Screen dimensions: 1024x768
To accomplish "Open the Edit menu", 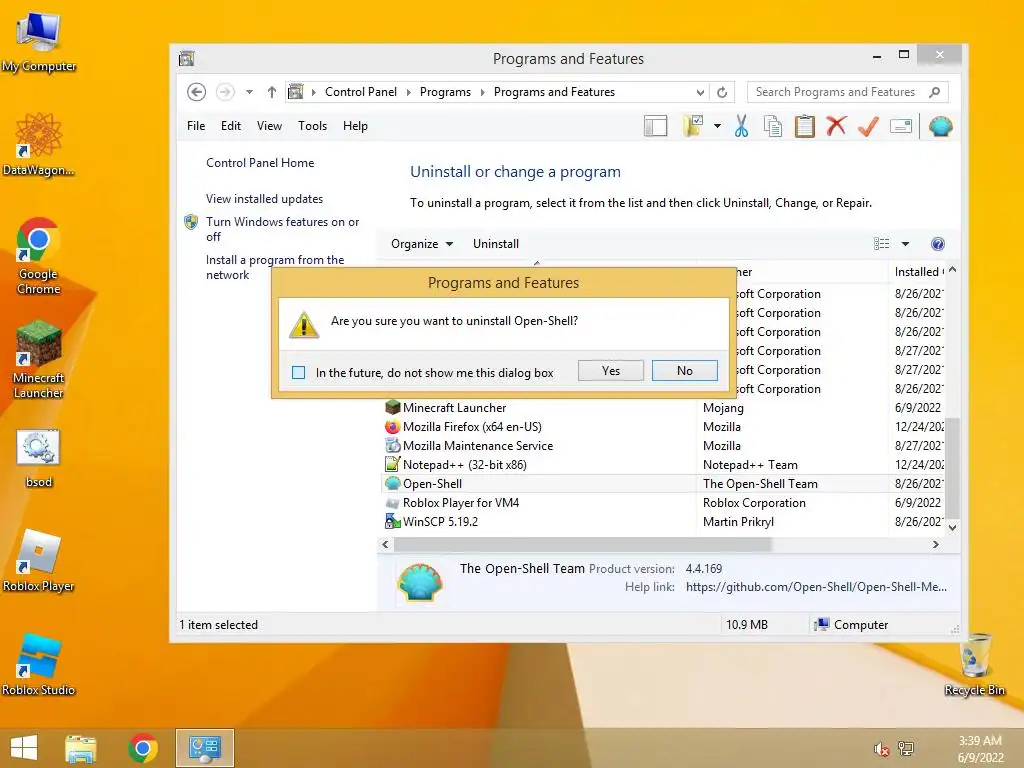I will [x=231, y=125].
